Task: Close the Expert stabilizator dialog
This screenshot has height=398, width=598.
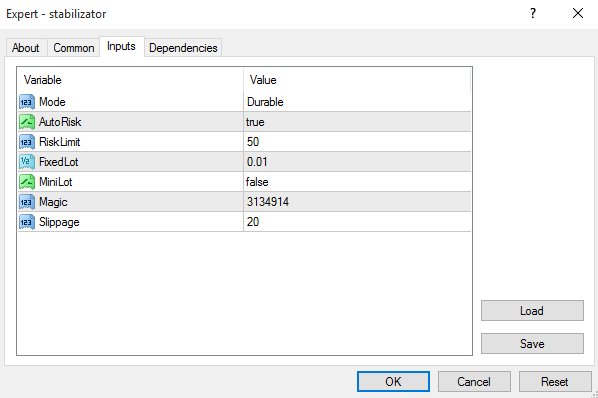Action: (578, 14)
